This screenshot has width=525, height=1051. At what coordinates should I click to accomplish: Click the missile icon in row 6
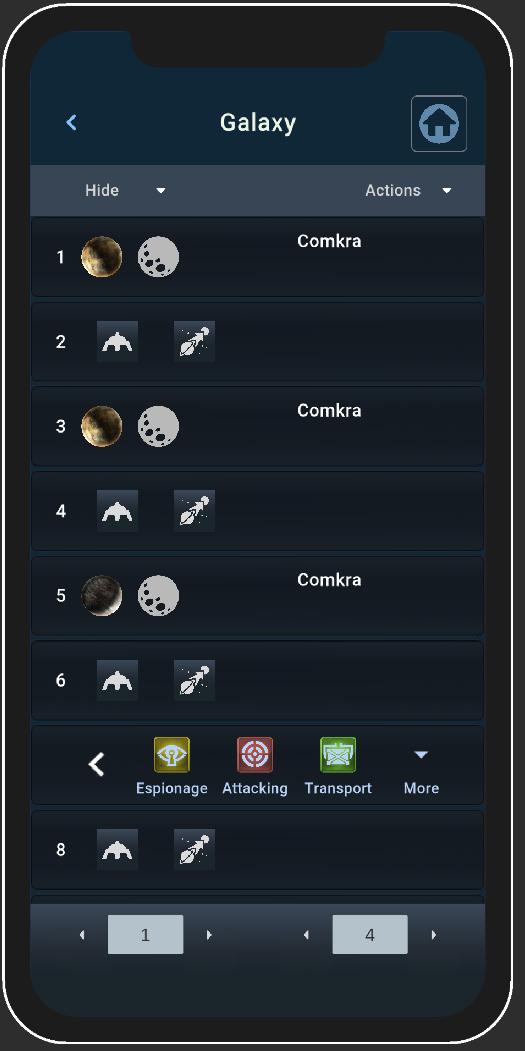194,680
